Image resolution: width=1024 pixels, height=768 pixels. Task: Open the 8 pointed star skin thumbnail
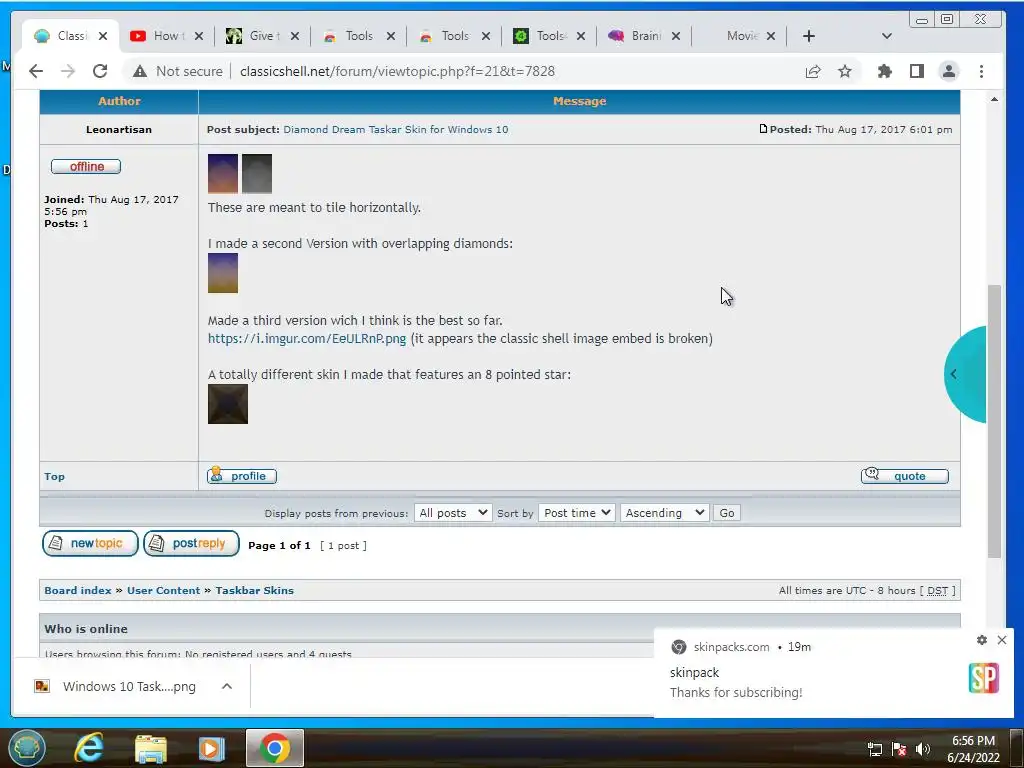(x=228, y=404)
